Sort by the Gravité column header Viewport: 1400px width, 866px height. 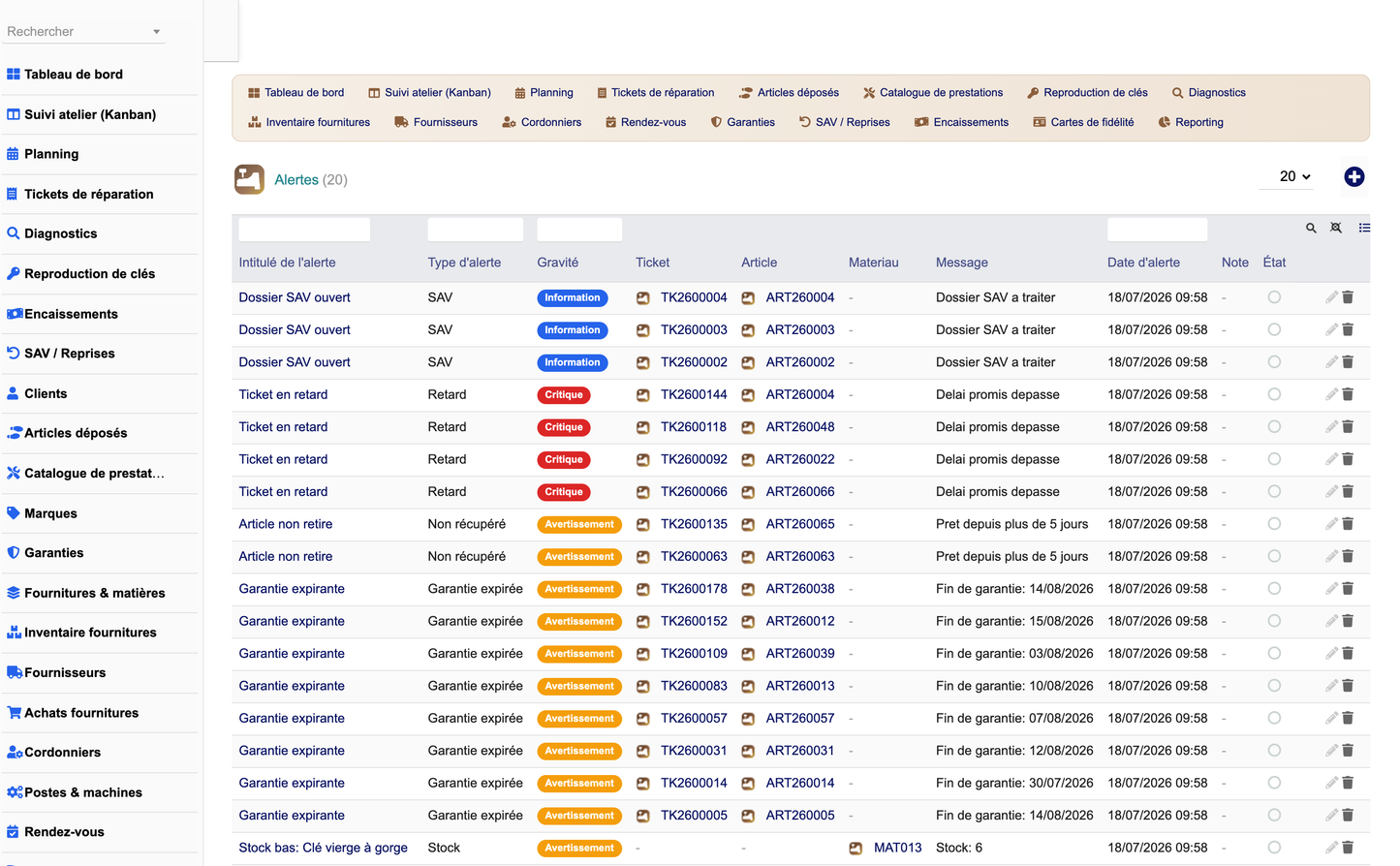[558, 263]
